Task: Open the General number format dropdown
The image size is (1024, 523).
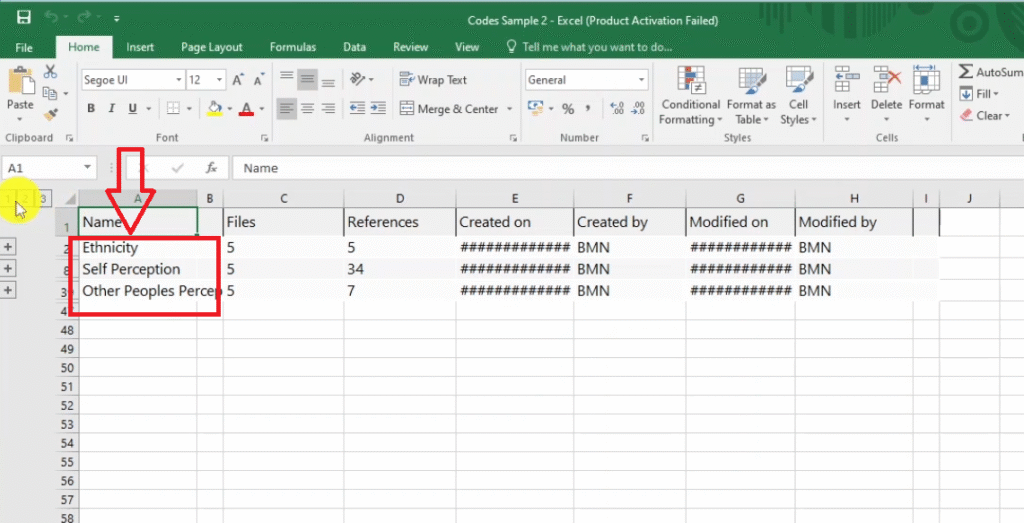Action: click(x=641, y=80)
